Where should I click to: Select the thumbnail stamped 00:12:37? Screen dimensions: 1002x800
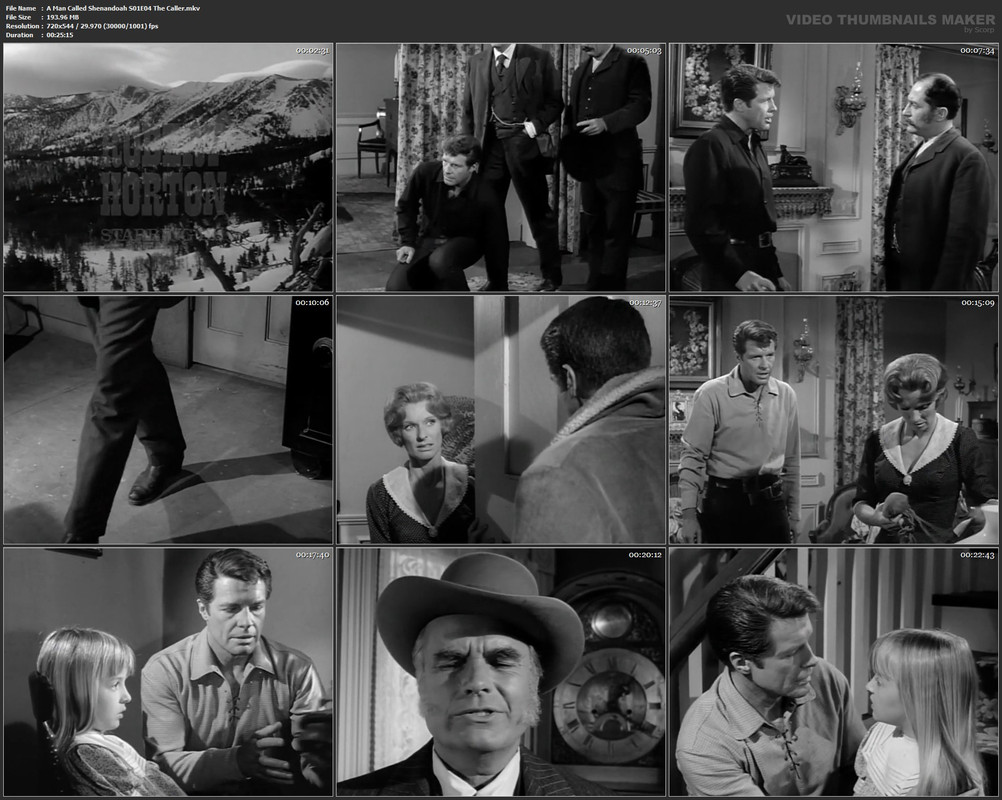coord(501,420)
